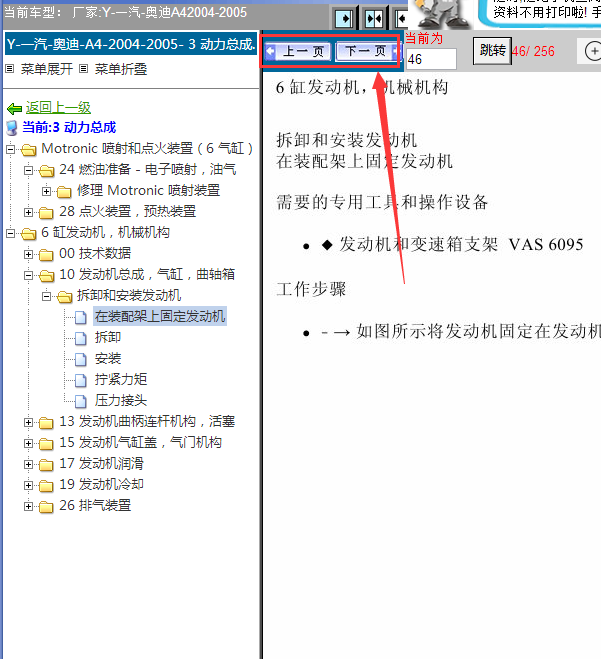Viewport: 601px width, 659px height.
Task: Collapse the 24 燃油准备 node
Action: point(28,170)
